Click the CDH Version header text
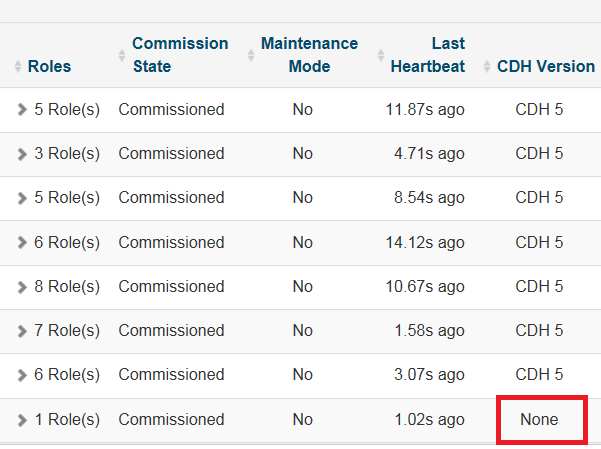This screenshot has width=601, height=449. coord(545,67)
